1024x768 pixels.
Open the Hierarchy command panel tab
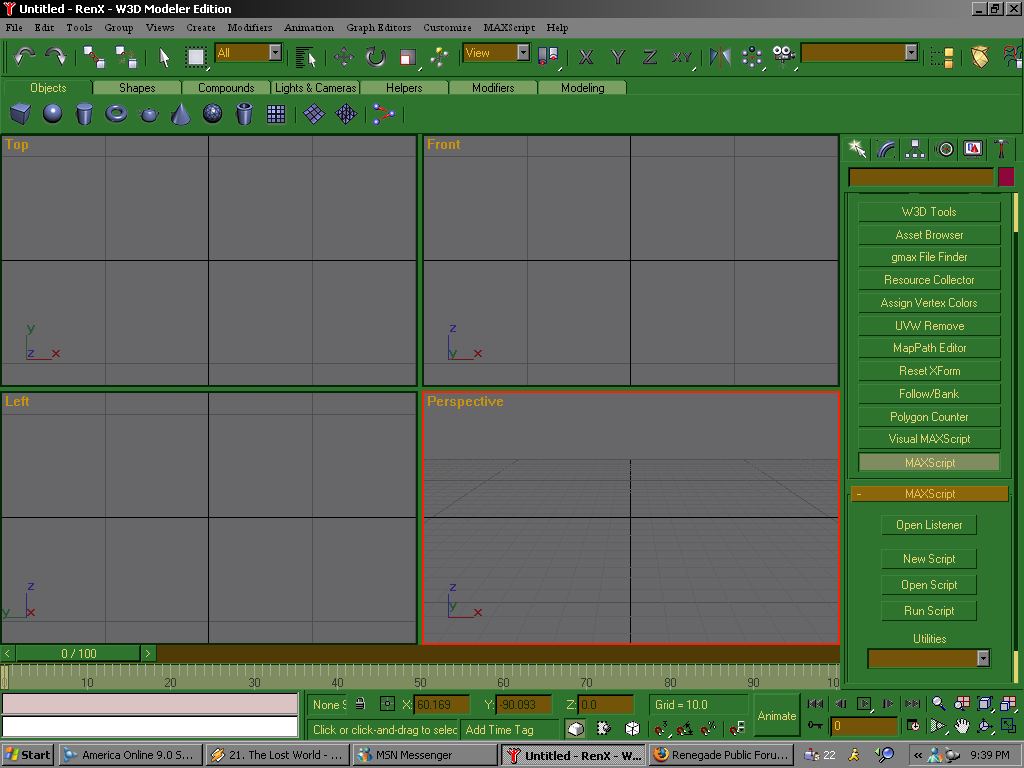pos(915,149)
